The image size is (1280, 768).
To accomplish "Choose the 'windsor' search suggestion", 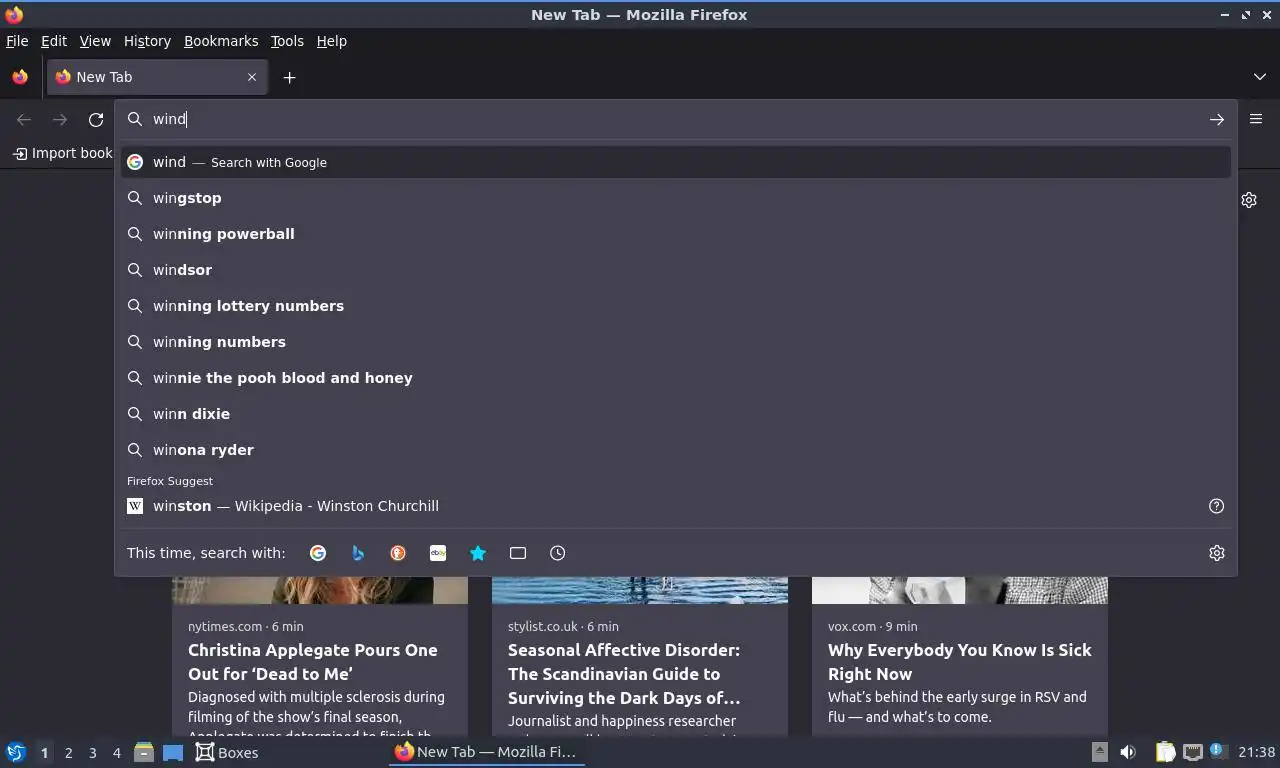I will (676, 270).
